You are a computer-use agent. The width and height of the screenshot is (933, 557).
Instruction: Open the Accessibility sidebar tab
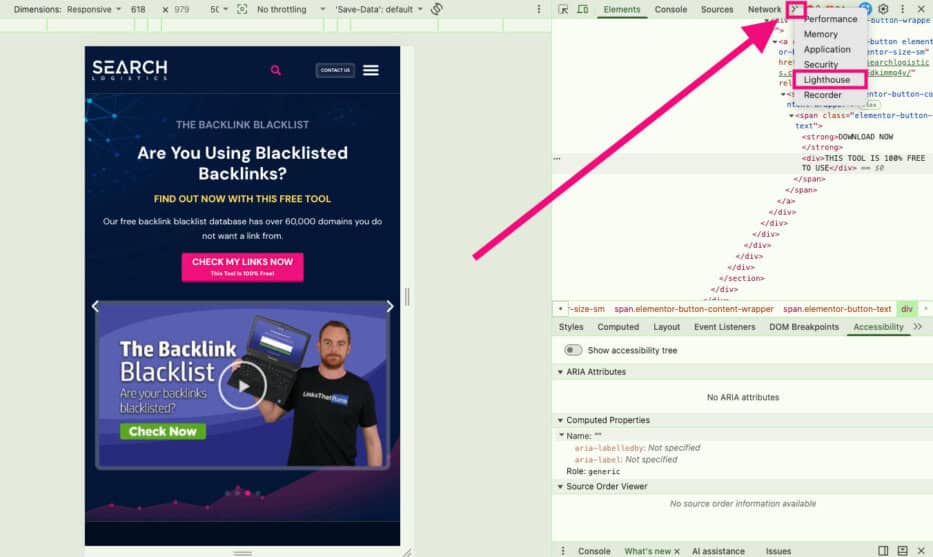point(878,327)
